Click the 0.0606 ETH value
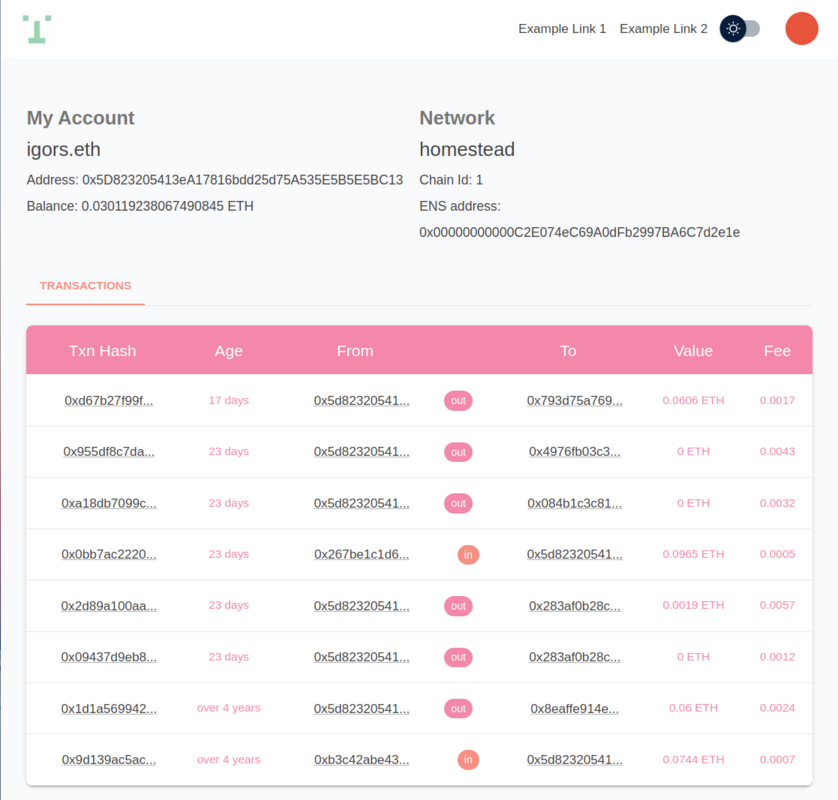 tap(693, 400)
